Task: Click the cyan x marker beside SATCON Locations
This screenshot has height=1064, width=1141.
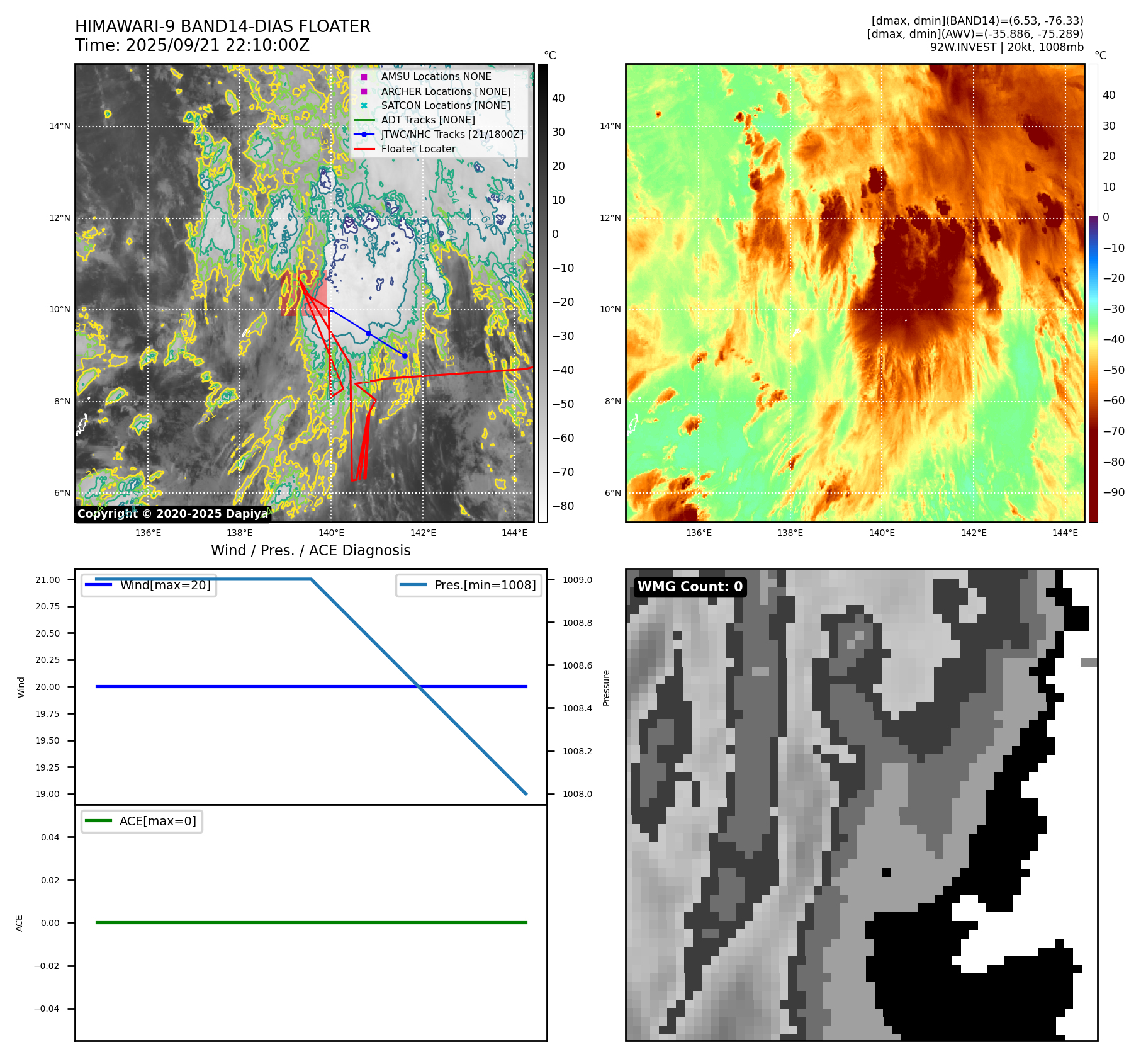Action: [x=364, y=106]
